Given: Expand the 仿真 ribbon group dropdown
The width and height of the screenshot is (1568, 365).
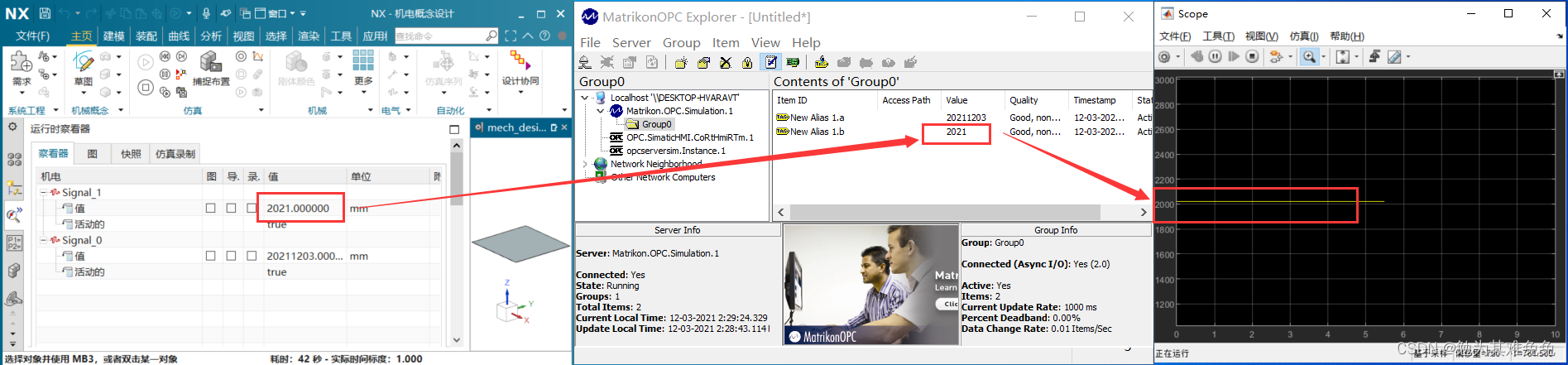Looking at the screenshot, I should coord(261,110).
